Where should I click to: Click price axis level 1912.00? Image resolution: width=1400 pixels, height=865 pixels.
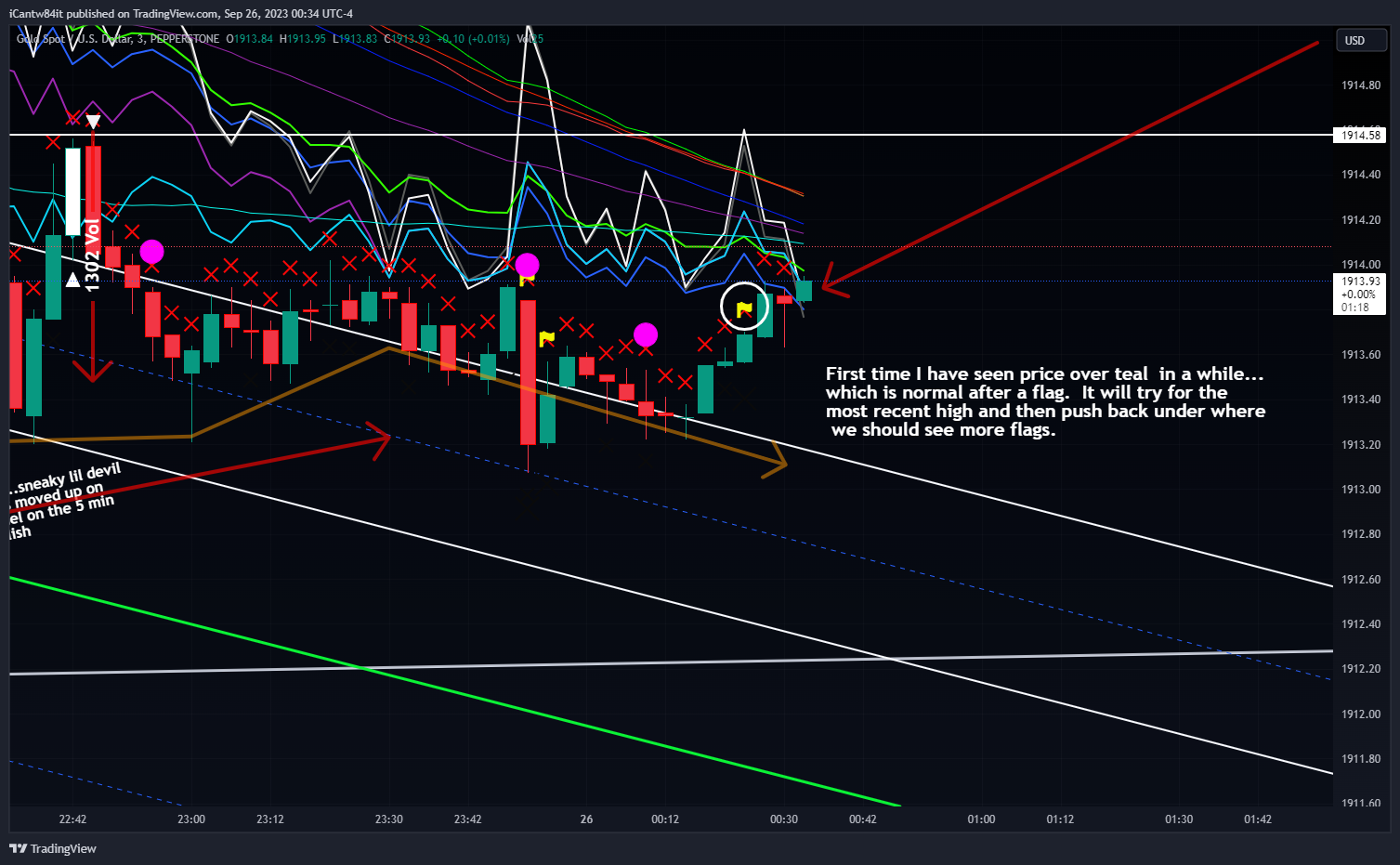click(1360, 714)
